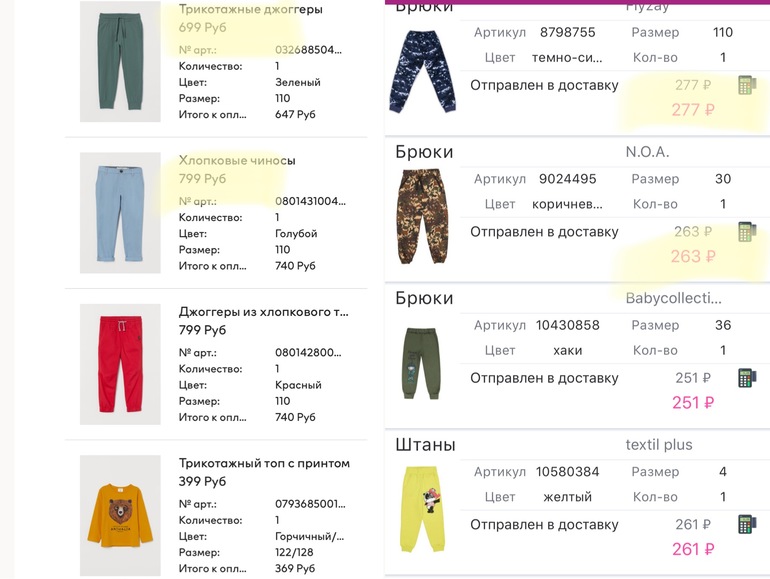
Task: Open the Трикотажный топ с принтом title
Action: pos(264,463)
